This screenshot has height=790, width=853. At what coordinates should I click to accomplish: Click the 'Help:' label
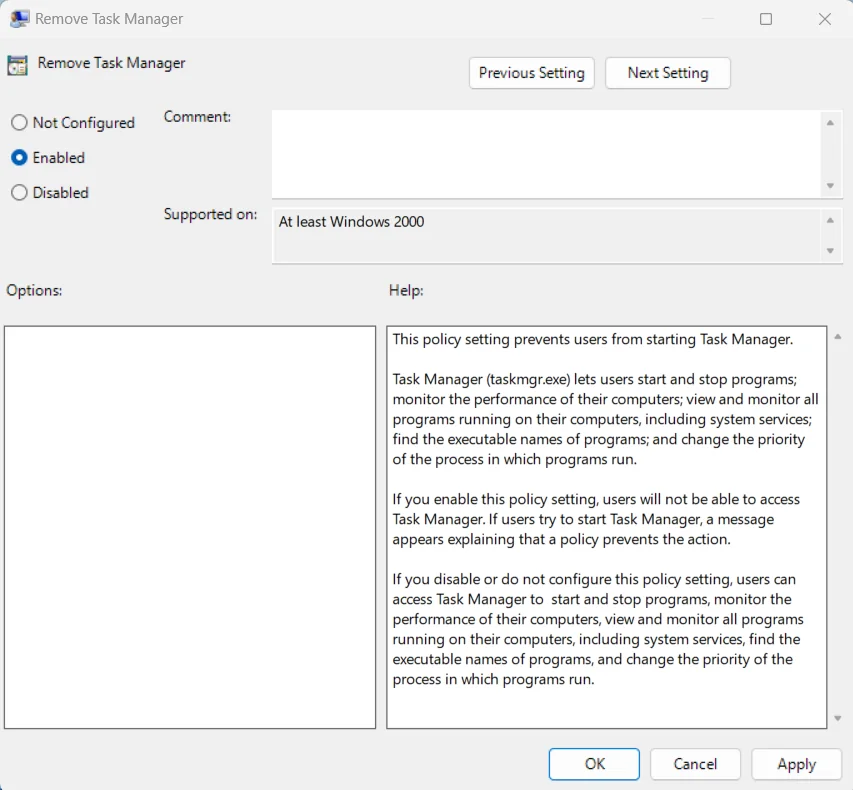click(406, 291)
